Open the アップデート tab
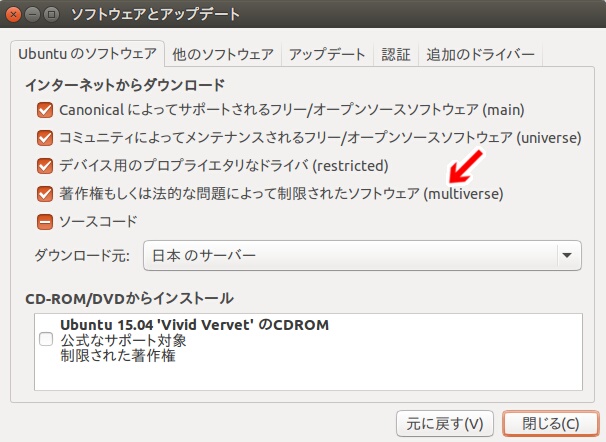Viewport: 606px width, 442px height. (x=327, y=54)
